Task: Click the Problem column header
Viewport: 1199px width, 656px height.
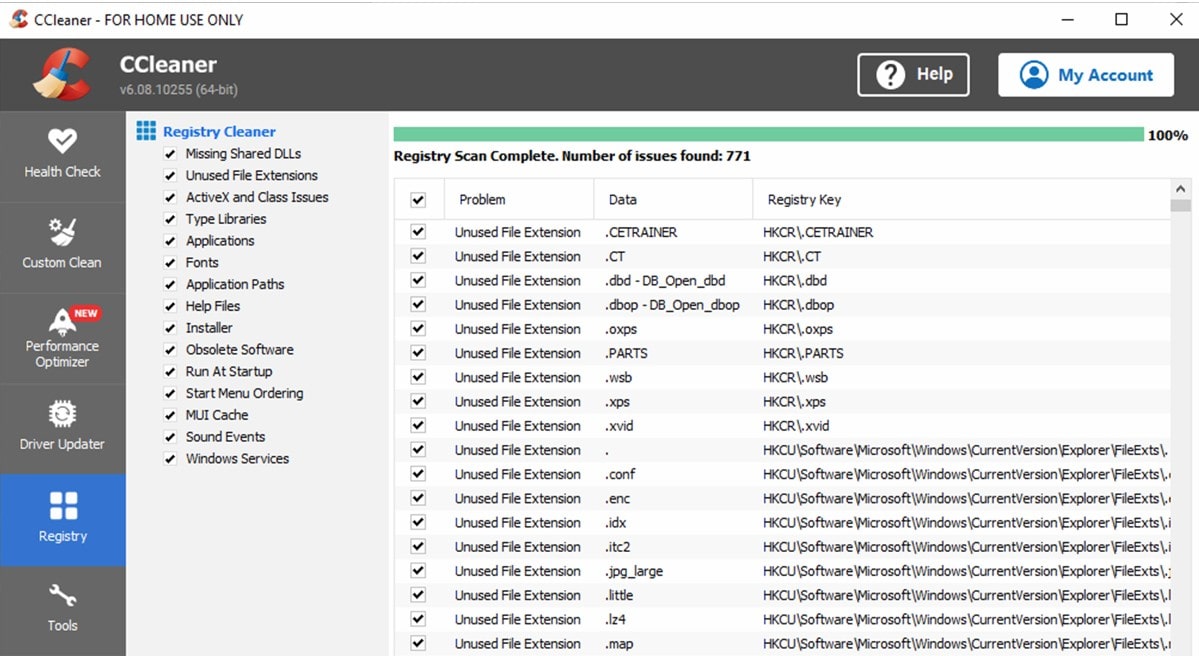Action: [x=481, y=199]
